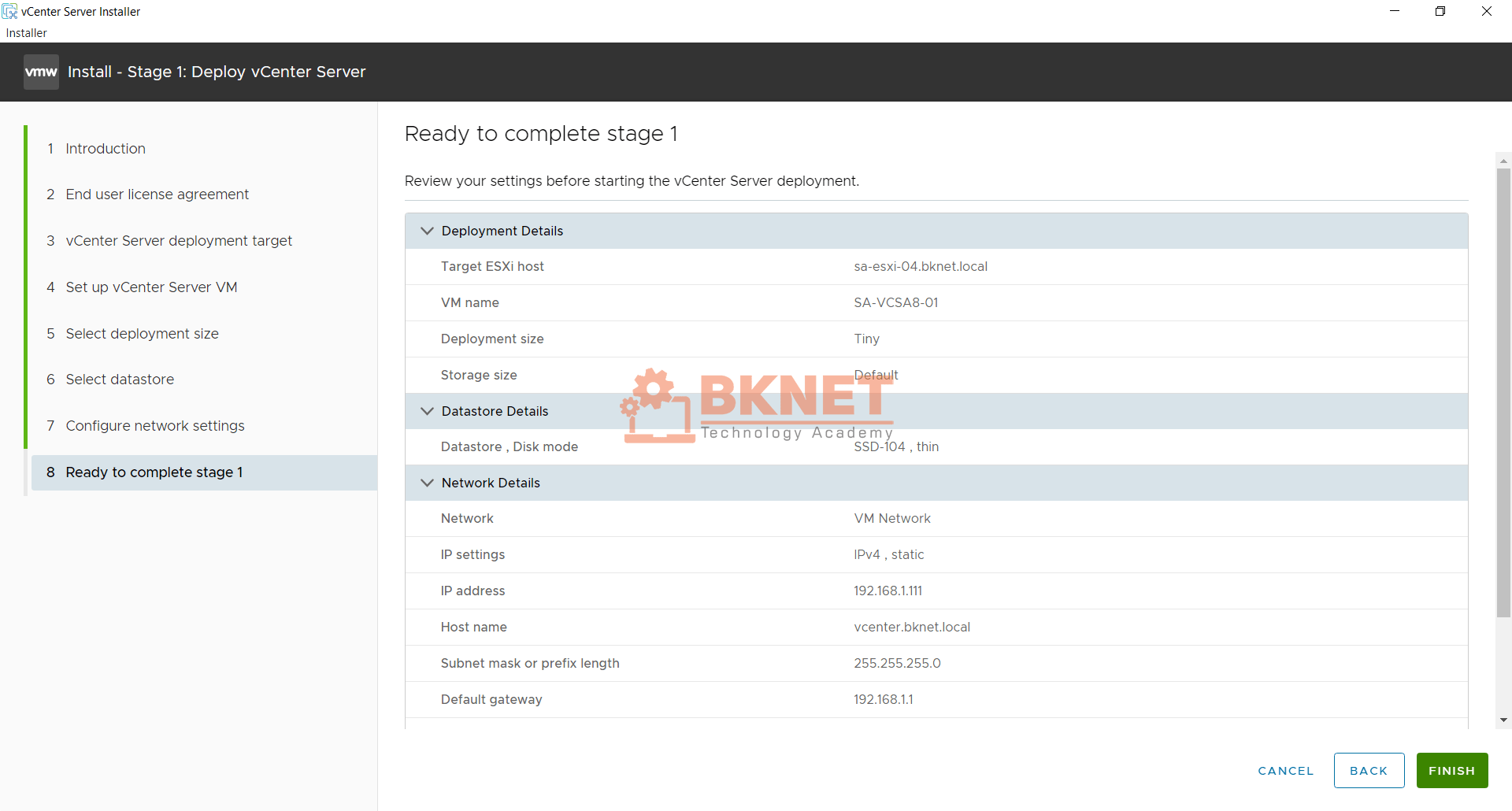Screen dimensions: 1512x811
Task: Select the Set up vCenter Server VM step
Action: click(151, 287)
